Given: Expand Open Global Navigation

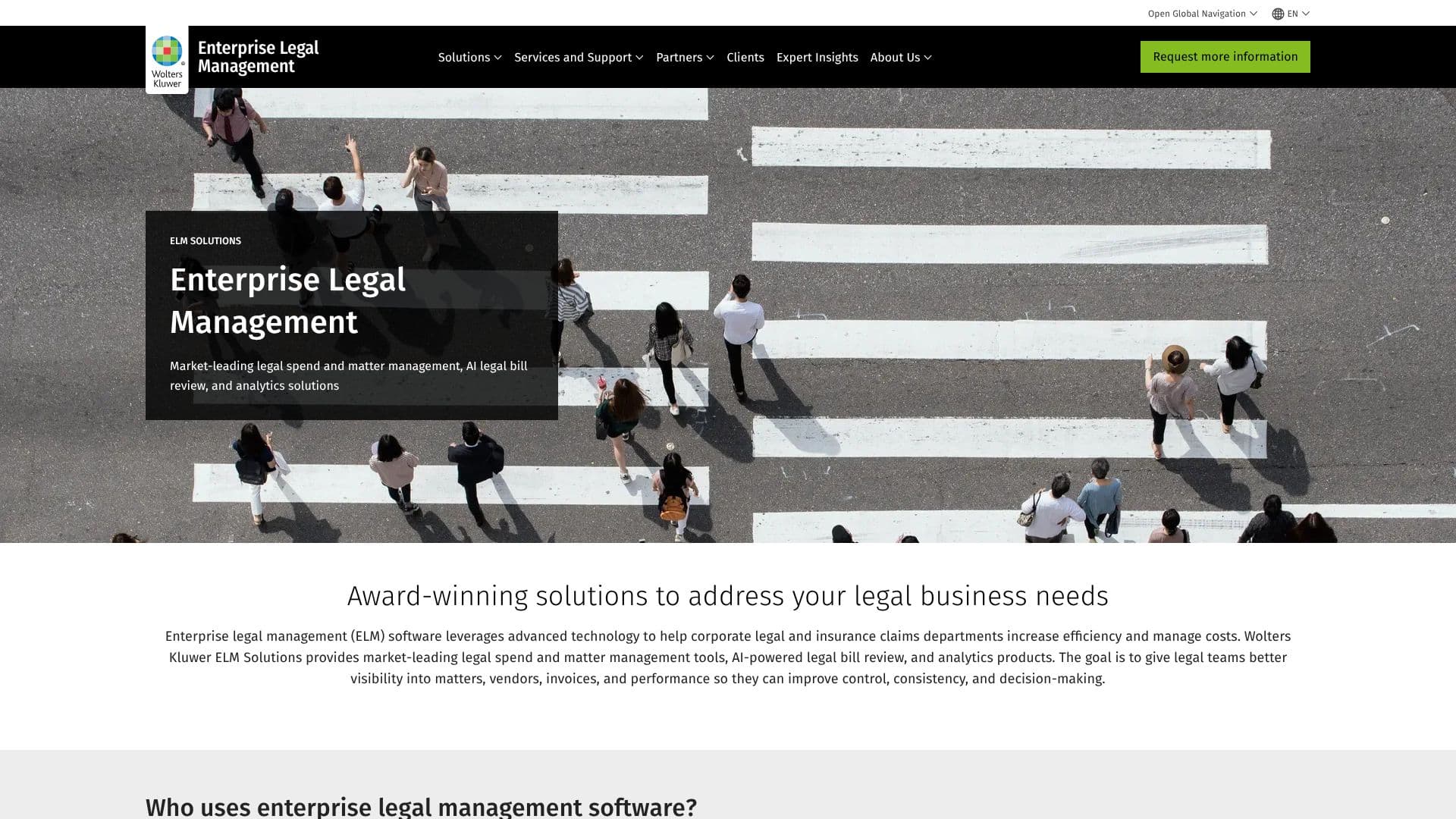Looking at the screenshot, I should [x=1202, y=14].
